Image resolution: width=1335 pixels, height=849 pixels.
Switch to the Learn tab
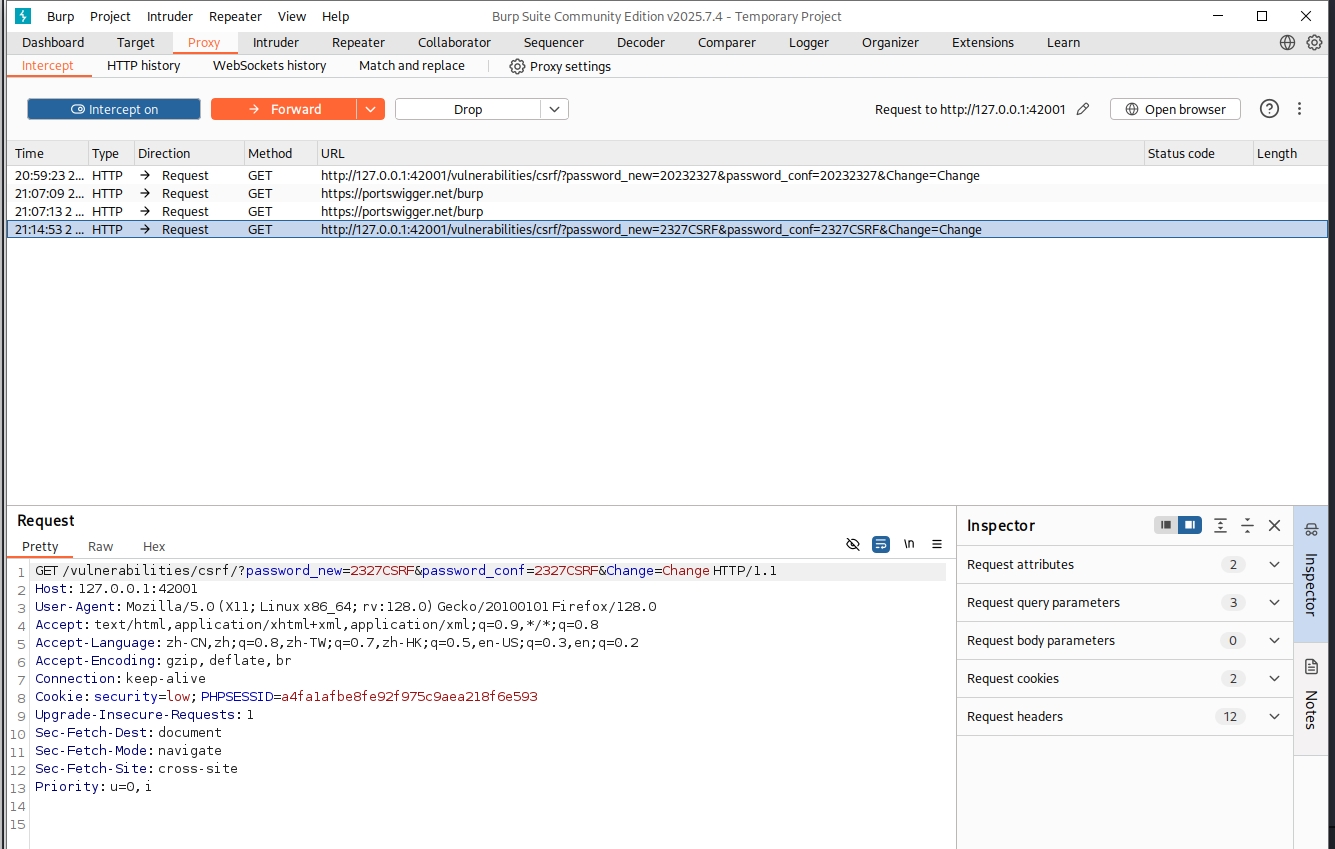click(1063, 42)
